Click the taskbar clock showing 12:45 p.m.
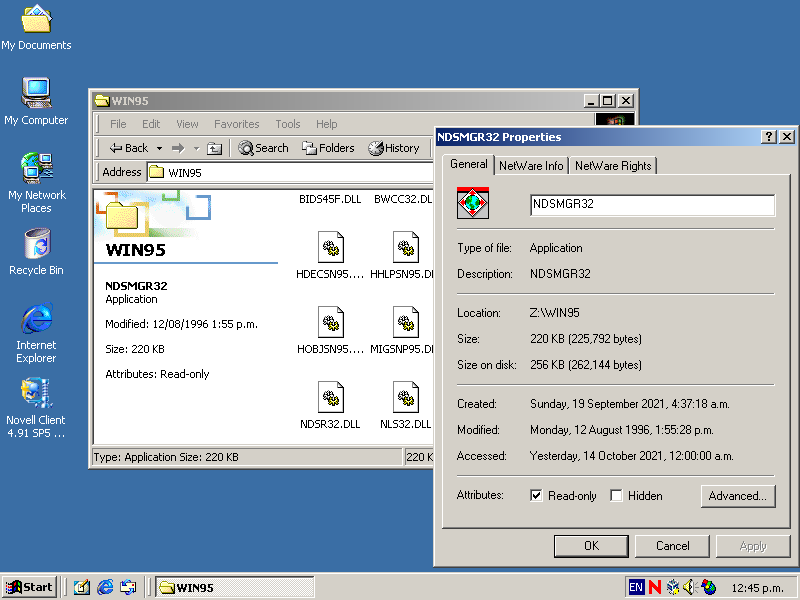Screen dimensions: 800x600 [x=758, y=588]
